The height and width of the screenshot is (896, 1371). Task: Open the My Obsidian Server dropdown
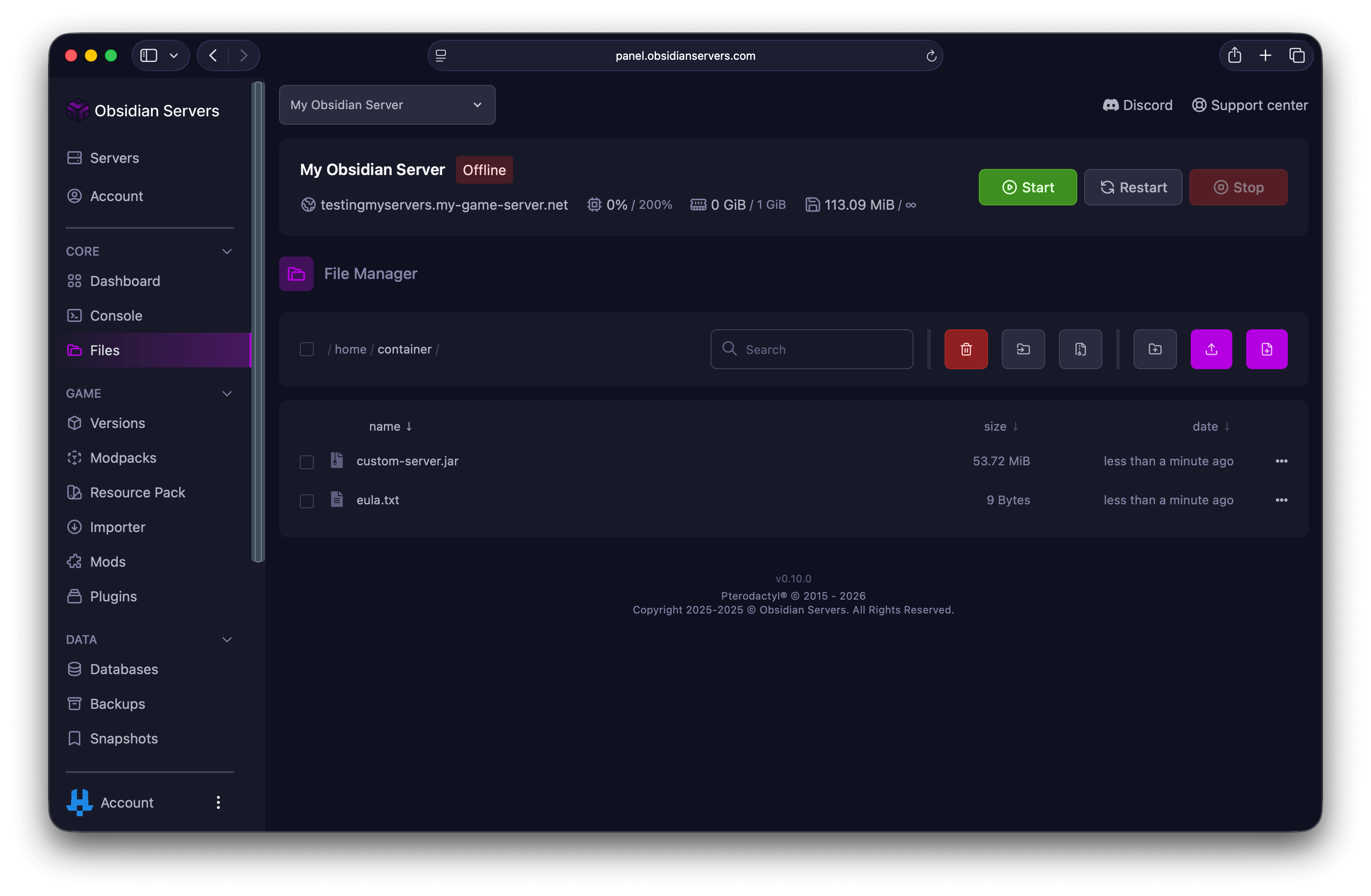pyautogui.click(x=387, y=105)
